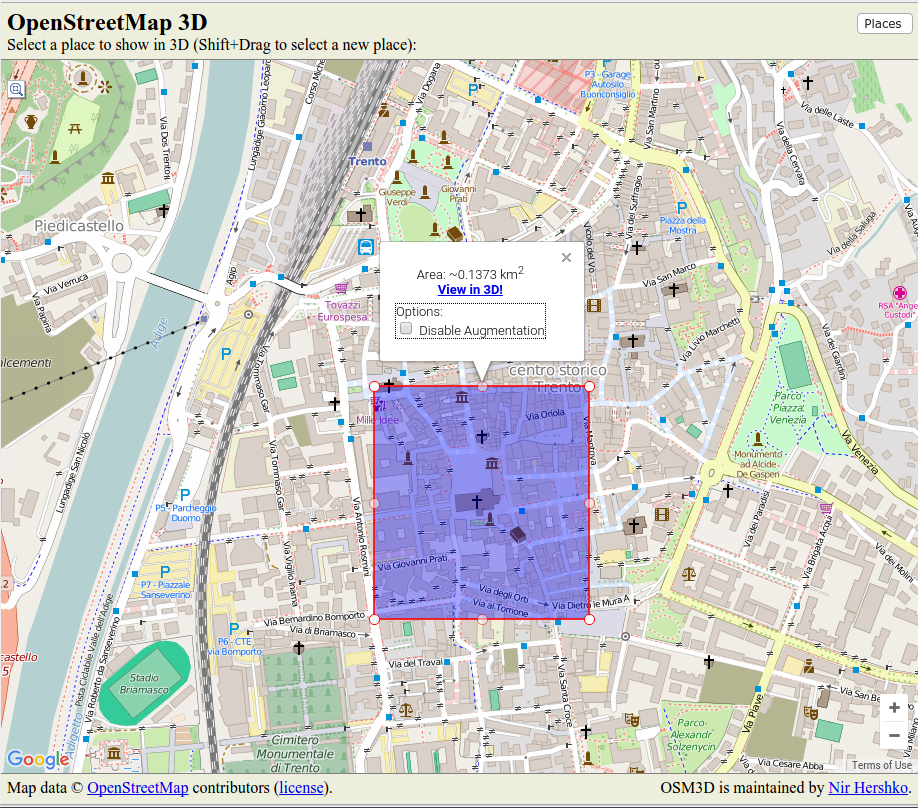Click the courthouse scales icon near Via Brigata Acqui
Screen dimensions: 918x808
click(689, 573)
